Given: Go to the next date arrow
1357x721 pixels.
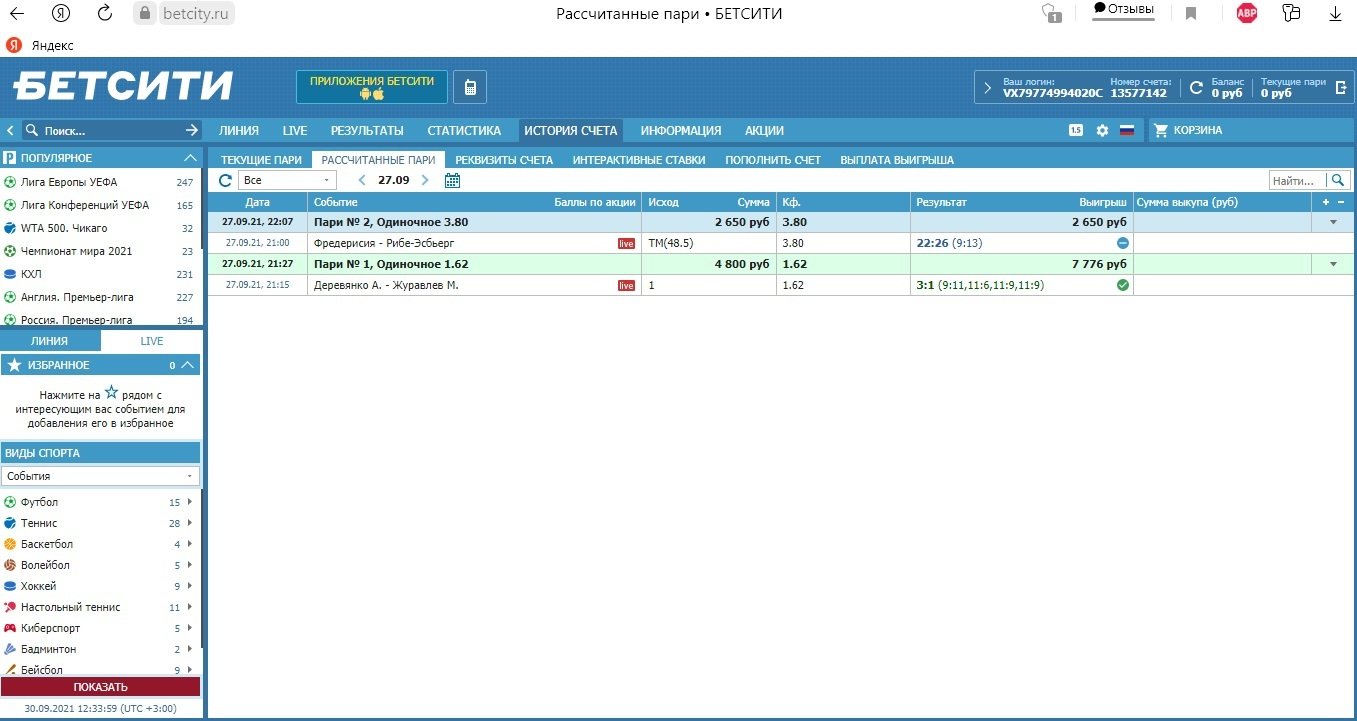Looking at the screenshot, I should coord(425,180).
